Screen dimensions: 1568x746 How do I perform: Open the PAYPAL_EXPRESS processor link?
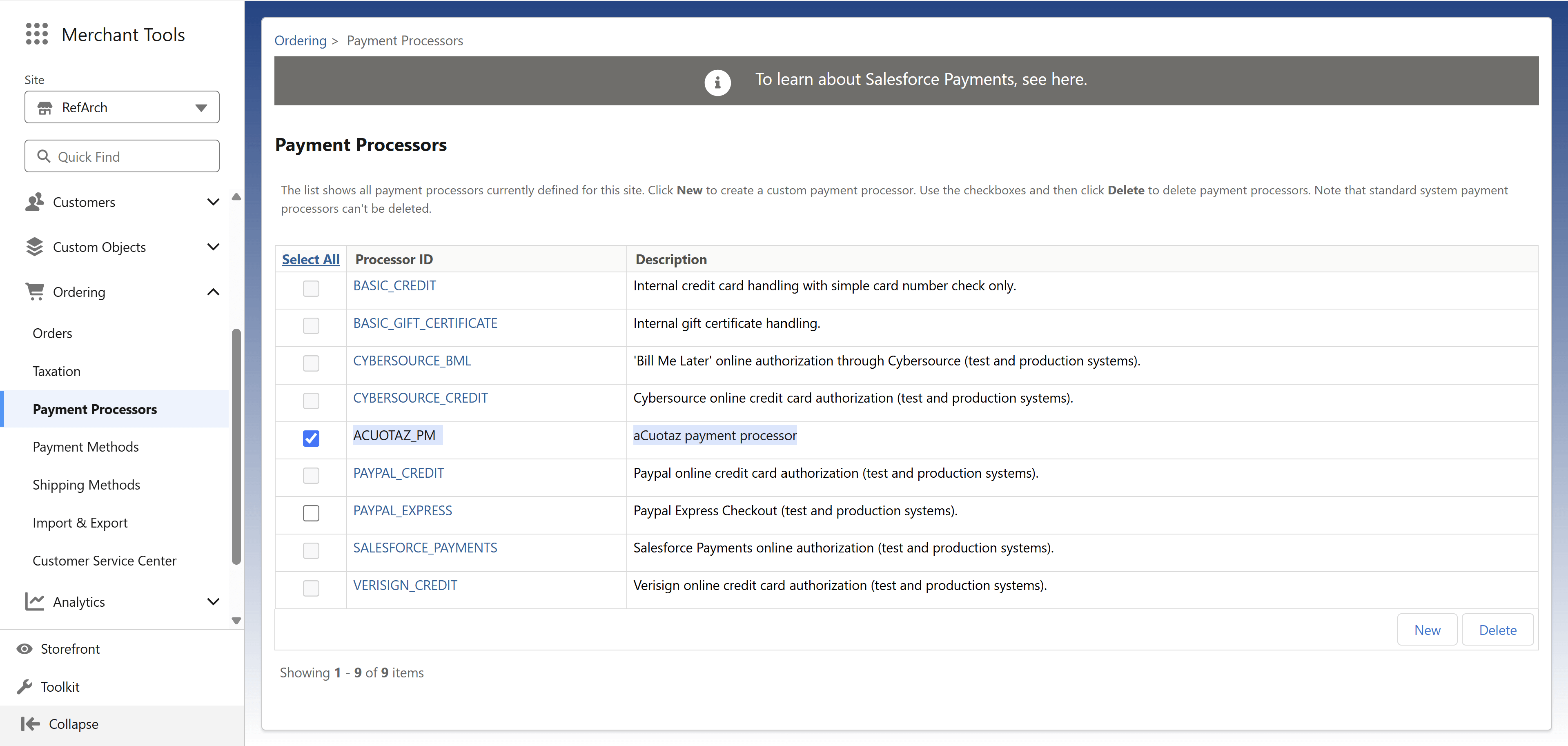[402, 510]
